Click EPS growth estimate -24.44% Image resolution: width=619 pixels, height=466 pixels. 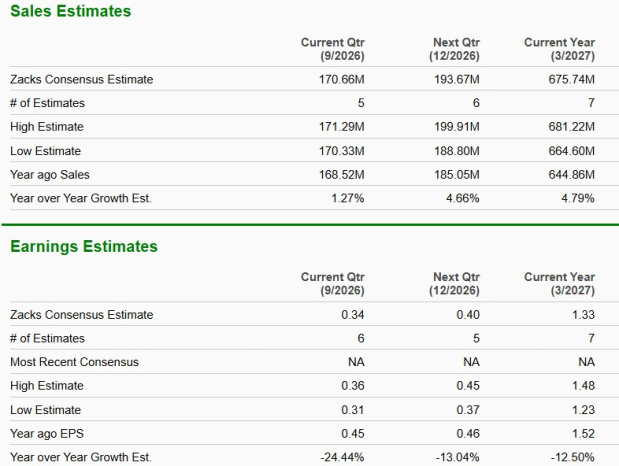[342, 457]
